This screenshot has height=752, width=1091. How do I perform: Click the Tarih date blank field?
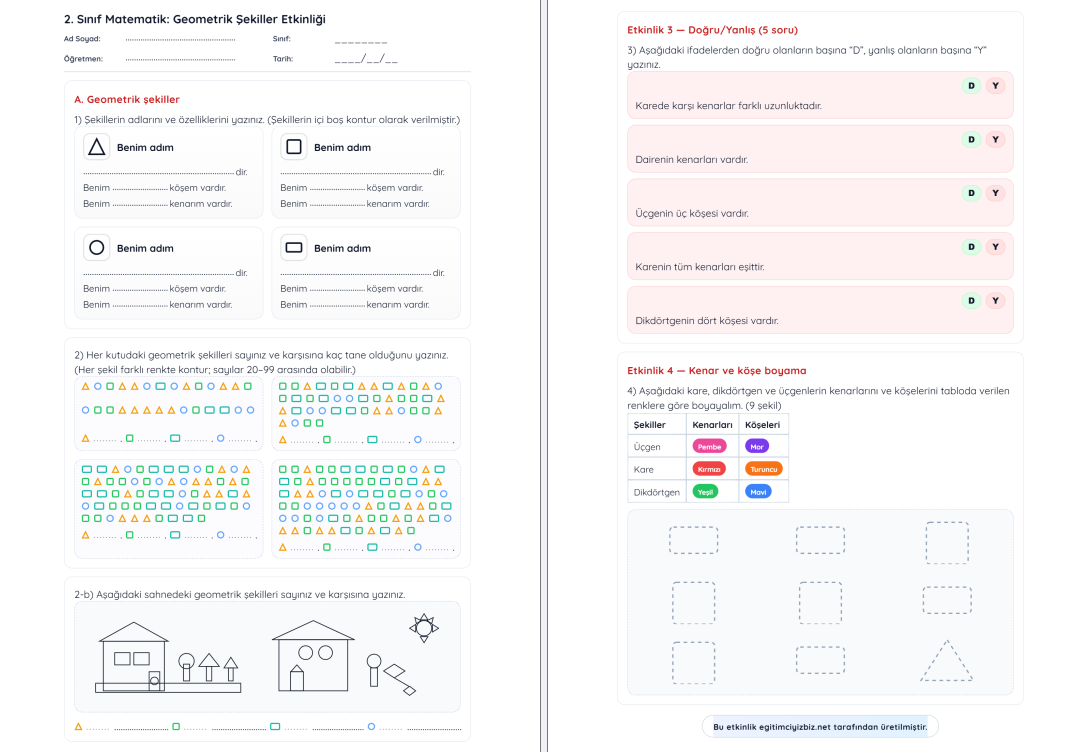[x=365, y=59]
